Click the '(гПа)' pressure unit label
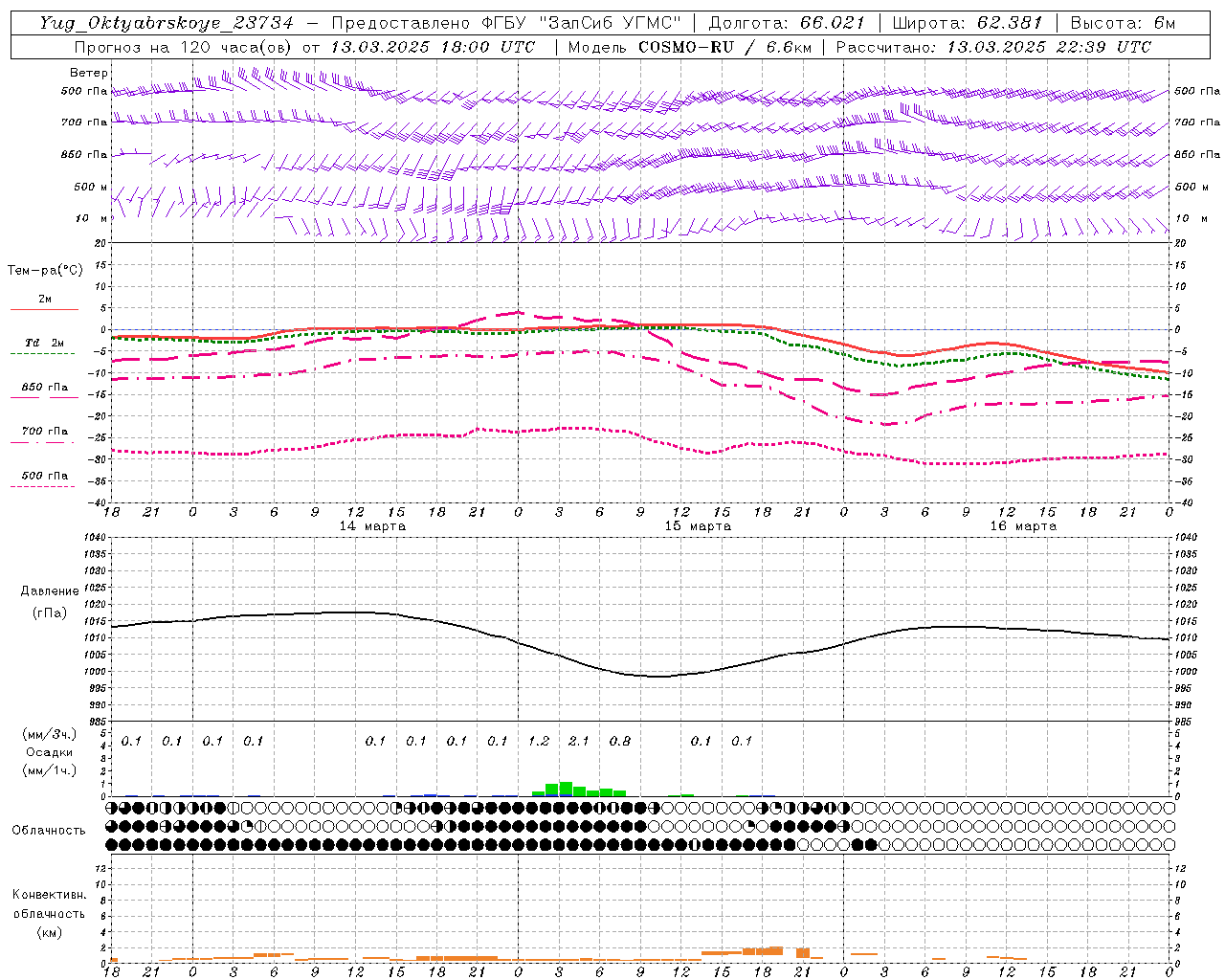 point(50,613)
